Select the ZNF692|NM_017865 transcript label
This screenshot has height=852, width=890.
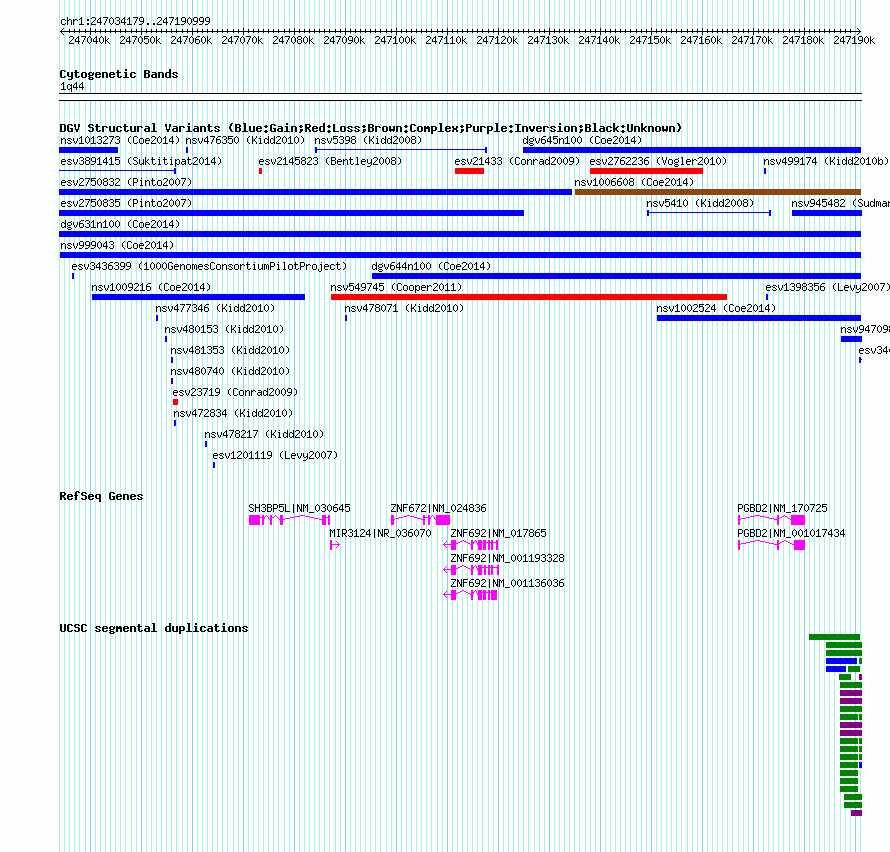pyautogui.click(x=498, y=533)
